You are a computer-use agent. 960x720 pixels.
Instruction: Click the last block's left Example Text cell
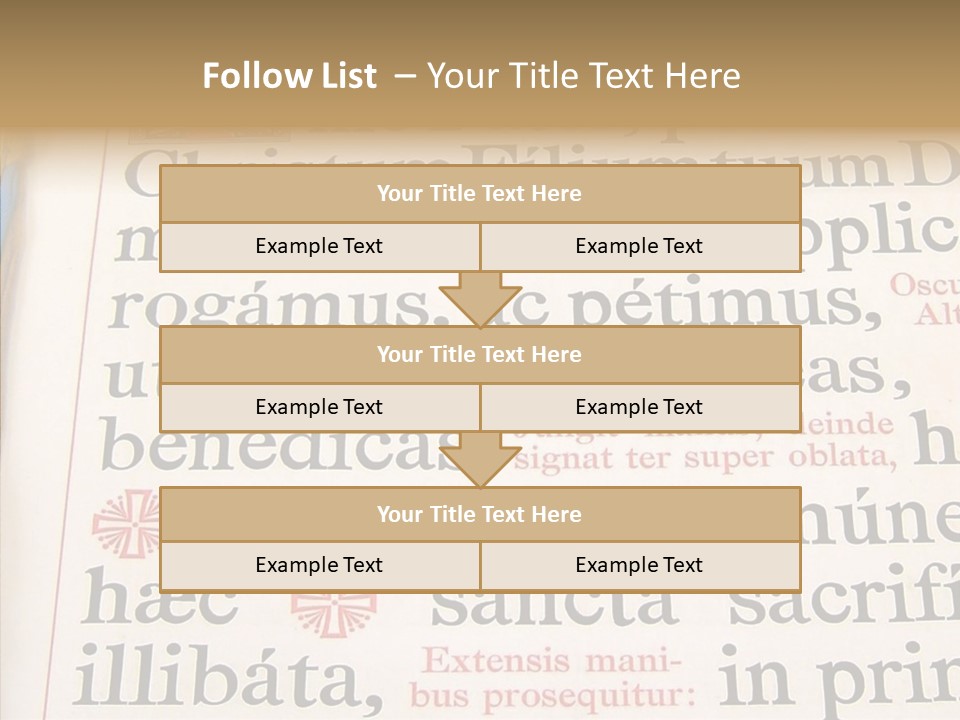click(320, 565)
